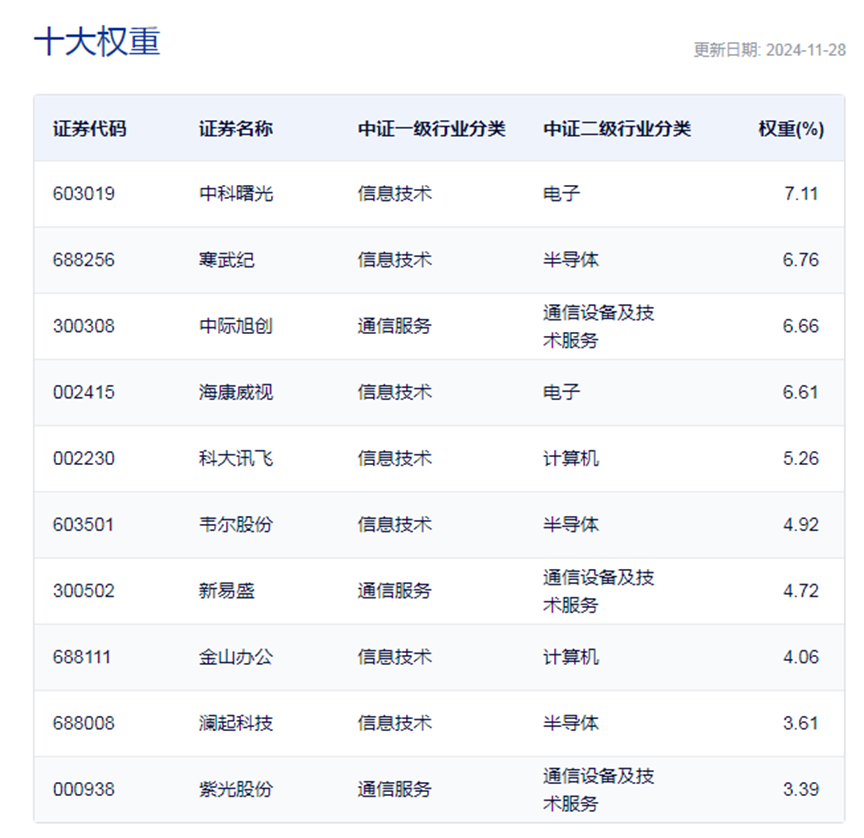The width and height of the screenshot is (864, 838).
Task: Select 信息技术 in the 金山办公 row
Action: tap(395, 657)
